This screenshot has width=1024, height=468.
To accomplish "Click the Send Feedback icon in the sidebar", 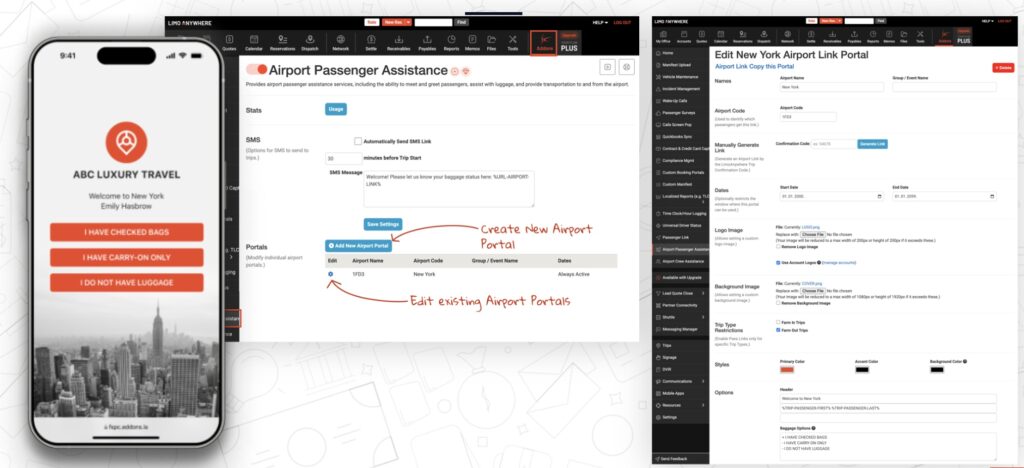I will tap(657, 456).
